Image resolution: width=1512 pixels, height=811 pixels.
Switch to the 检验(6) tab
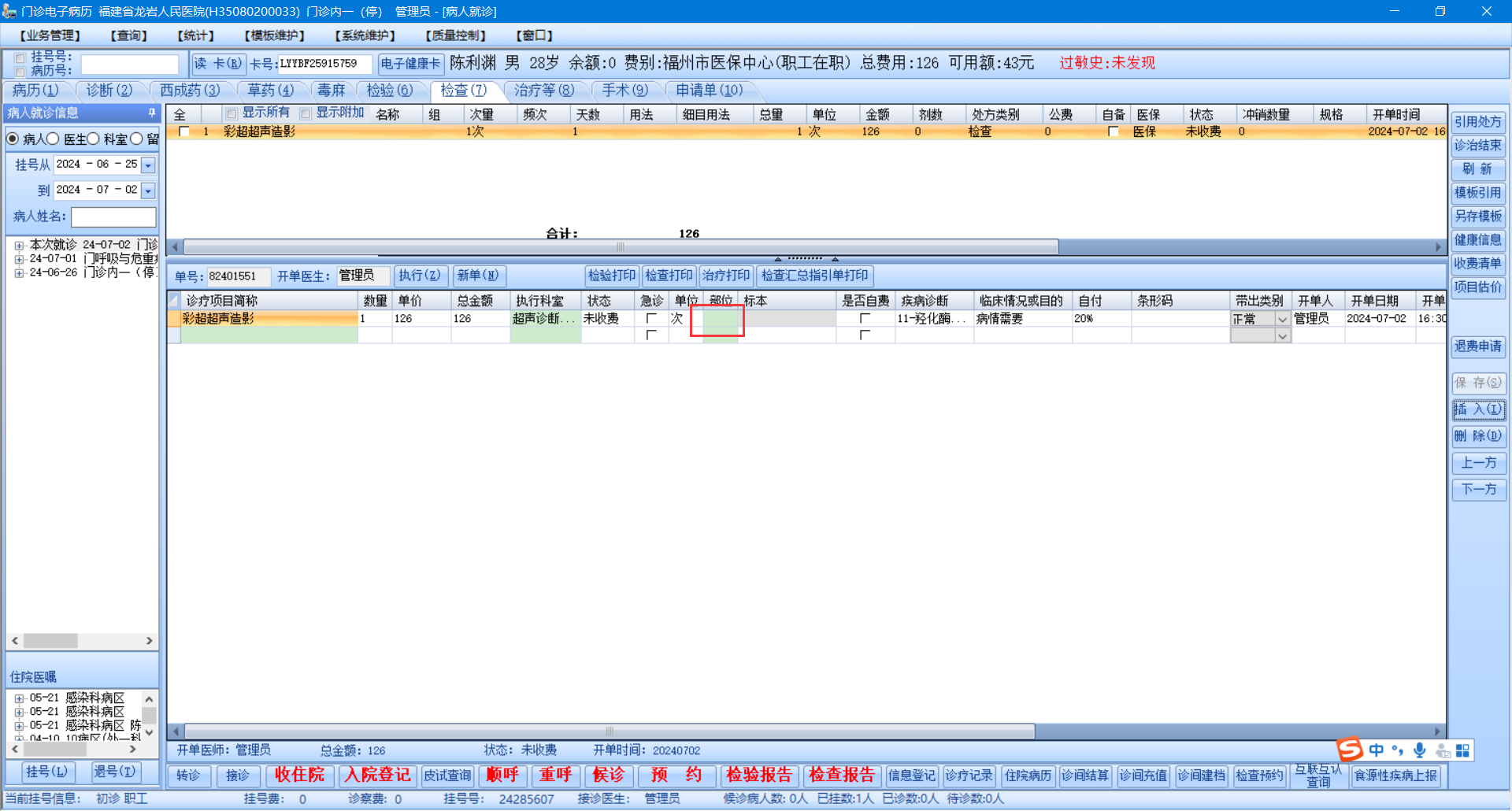pyautogui.click(x=390, y=91)
